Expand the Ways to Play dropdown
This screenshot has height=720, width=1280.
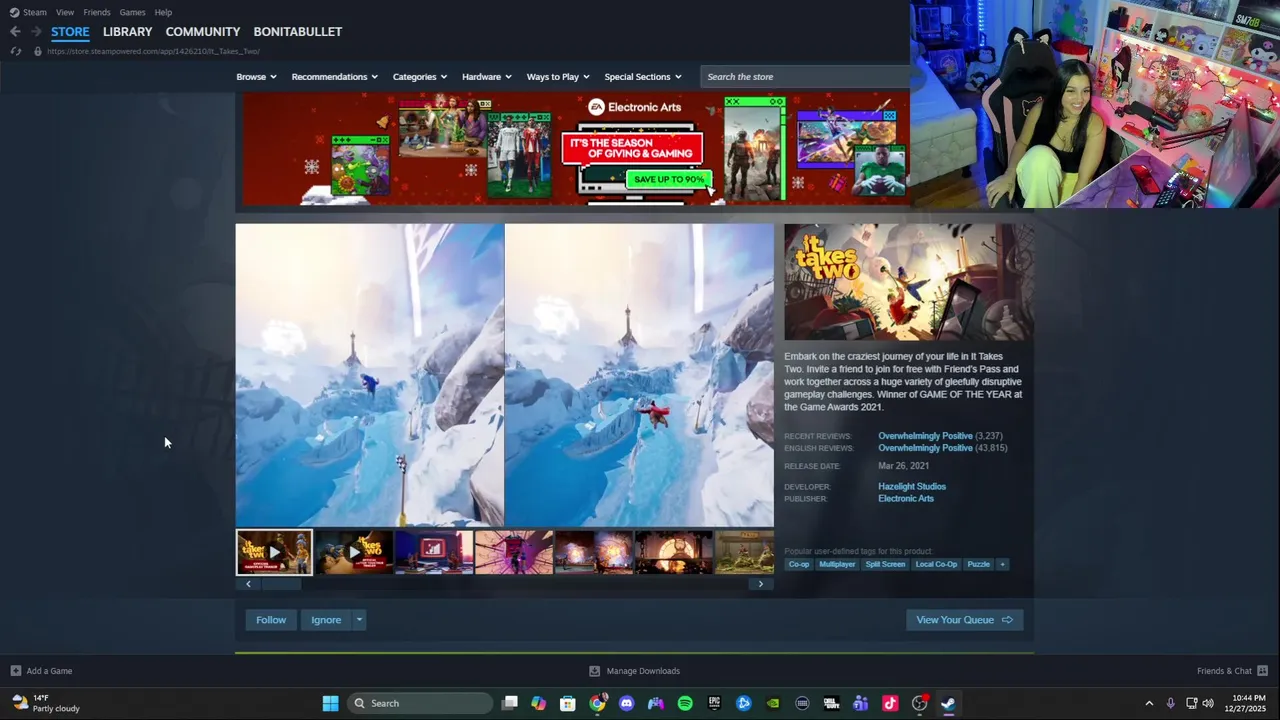coord(558,77)
